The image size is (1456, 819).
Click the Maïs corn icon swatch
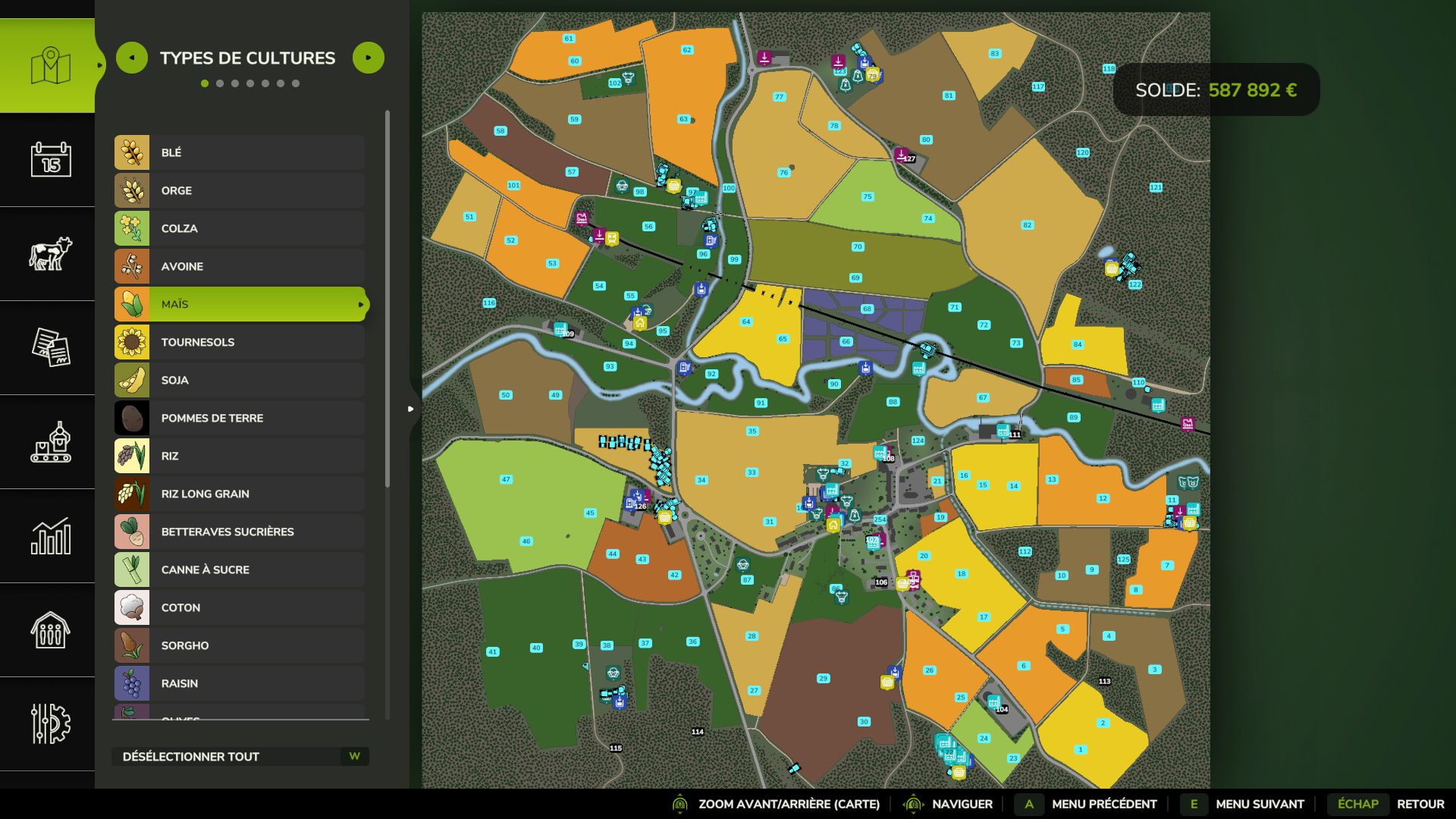click(x=132, y=304)
